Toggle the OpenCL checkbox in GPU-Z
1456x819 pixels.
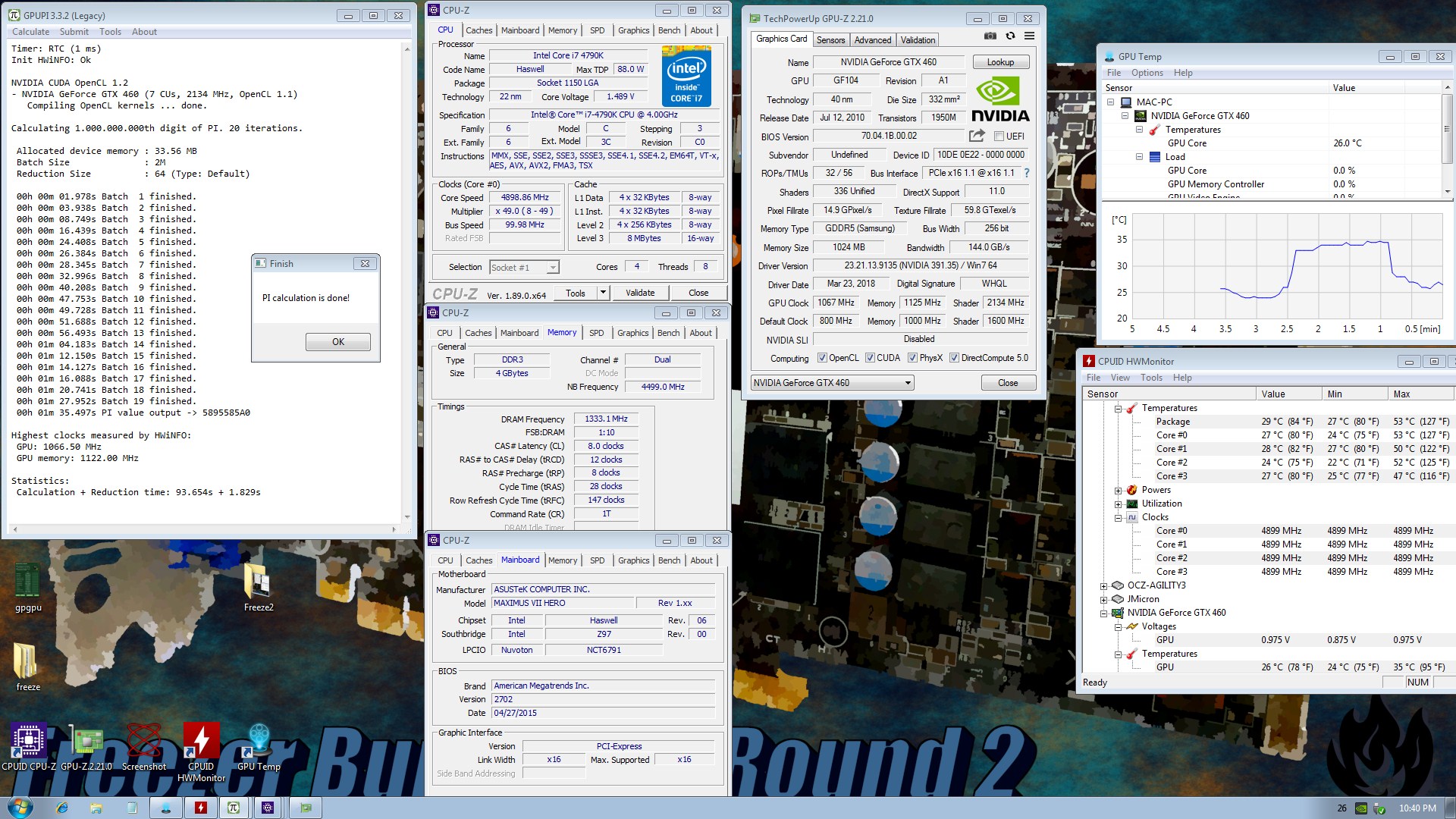pyautogui.click(x=822, y=358)
